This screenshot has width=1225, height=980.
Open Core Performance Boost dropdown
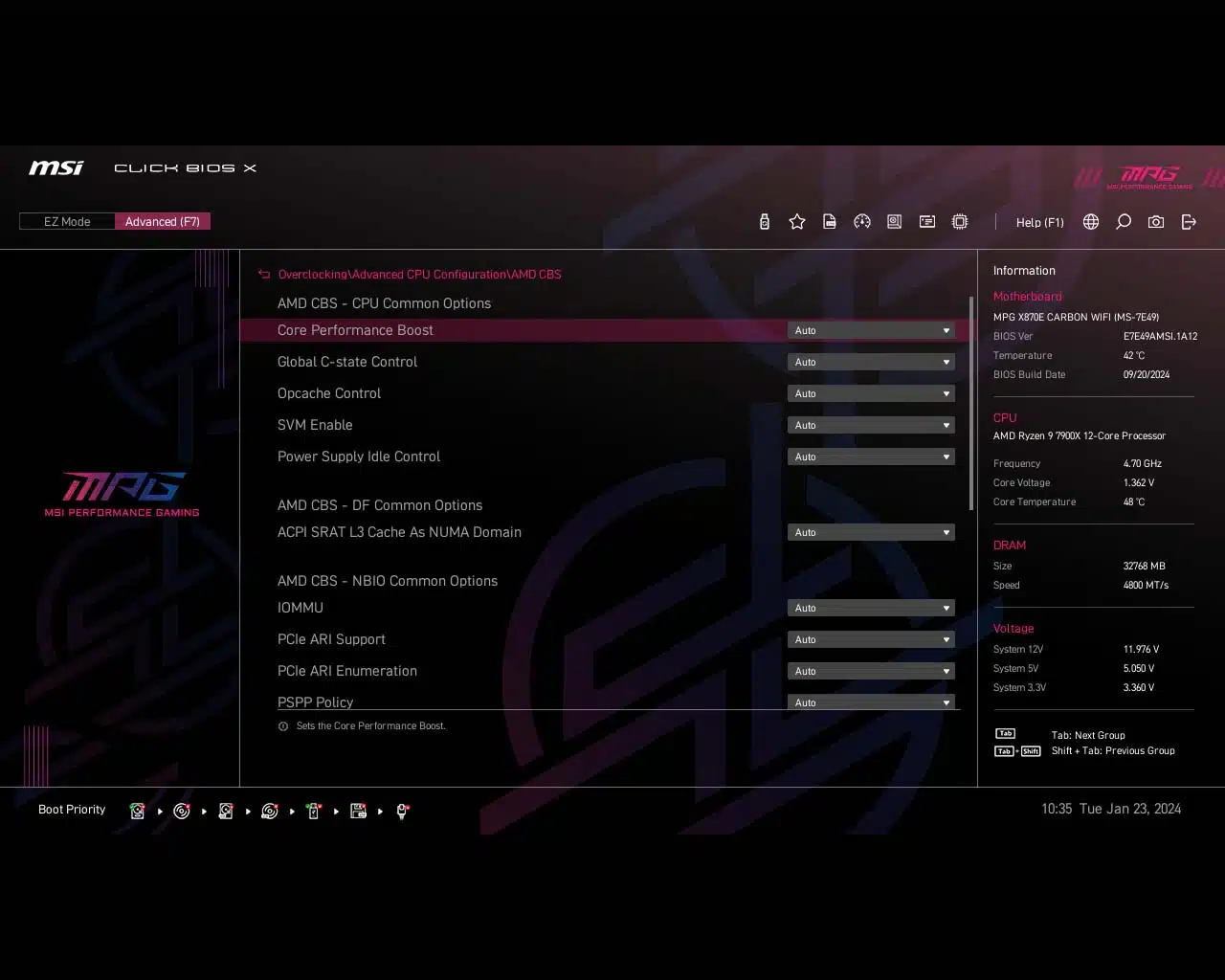point(871,330)
